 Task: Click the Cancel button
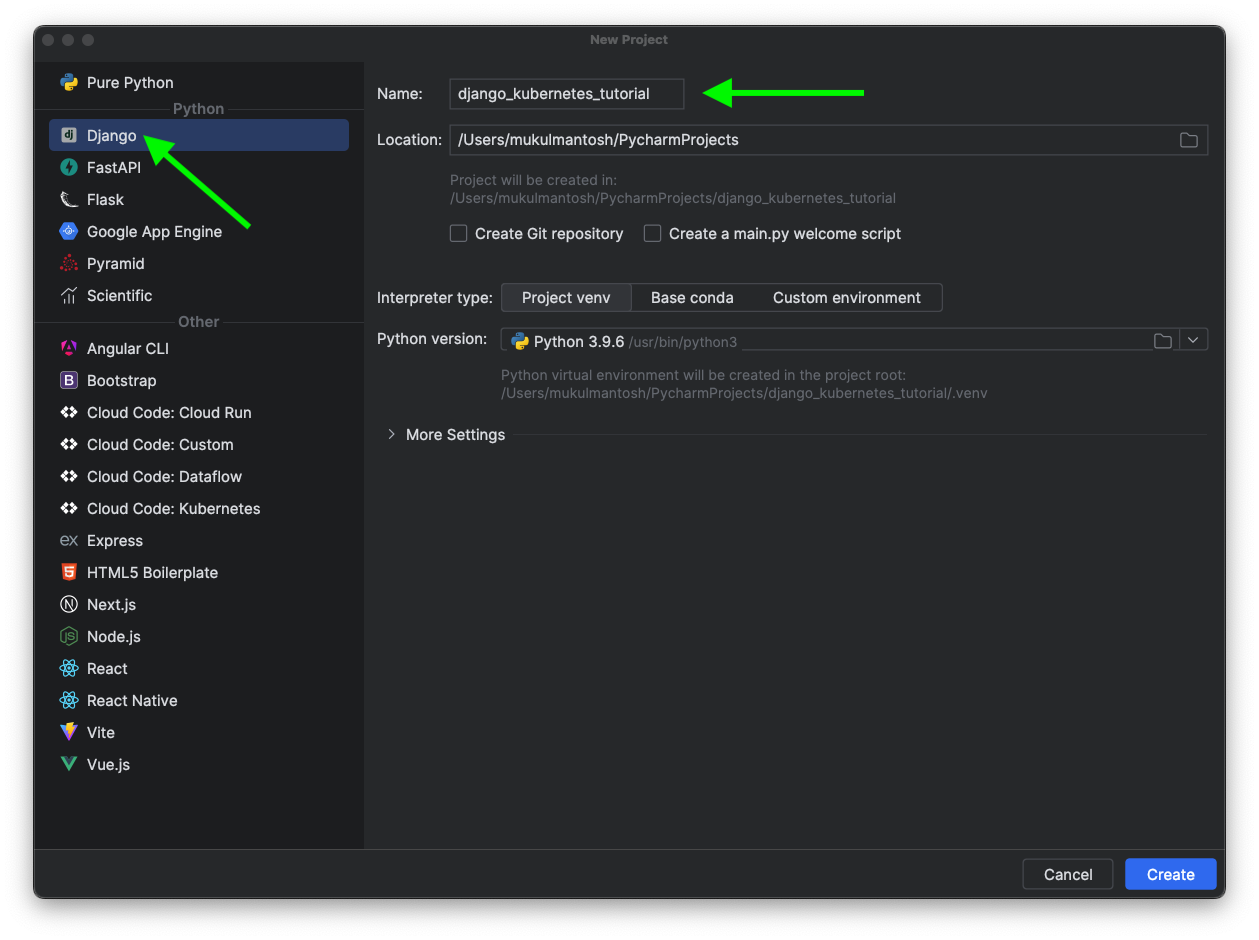[x=1067, y=874]
